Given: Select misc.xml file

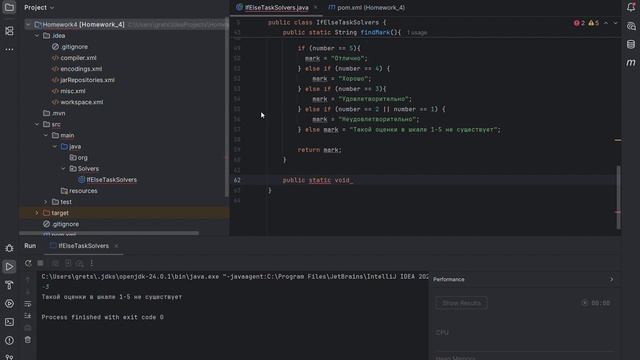Looking at the screenshot, I should click(x=73, y=91).
